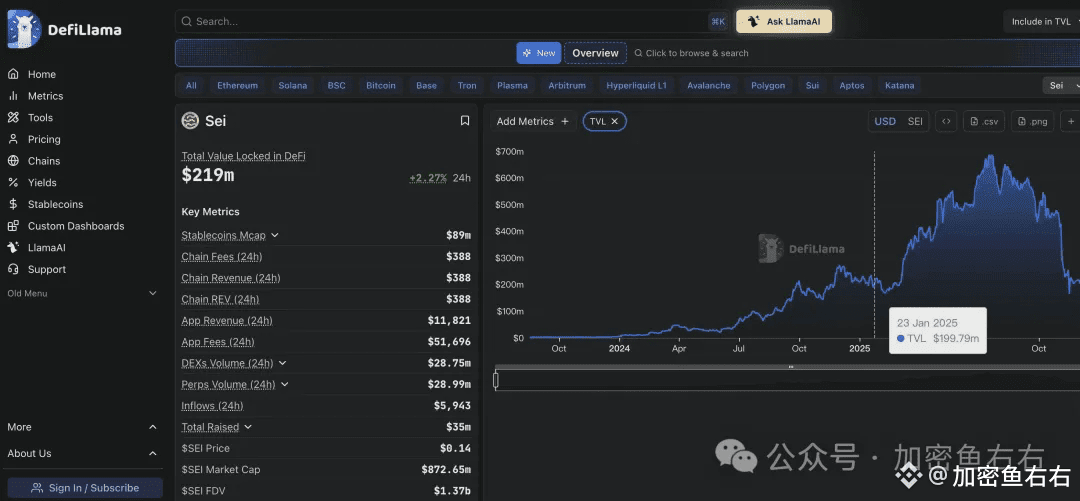This screenshot has width=1080, height=501.
Task: Download chart as .png
Action: click(x=1031, y=121)
